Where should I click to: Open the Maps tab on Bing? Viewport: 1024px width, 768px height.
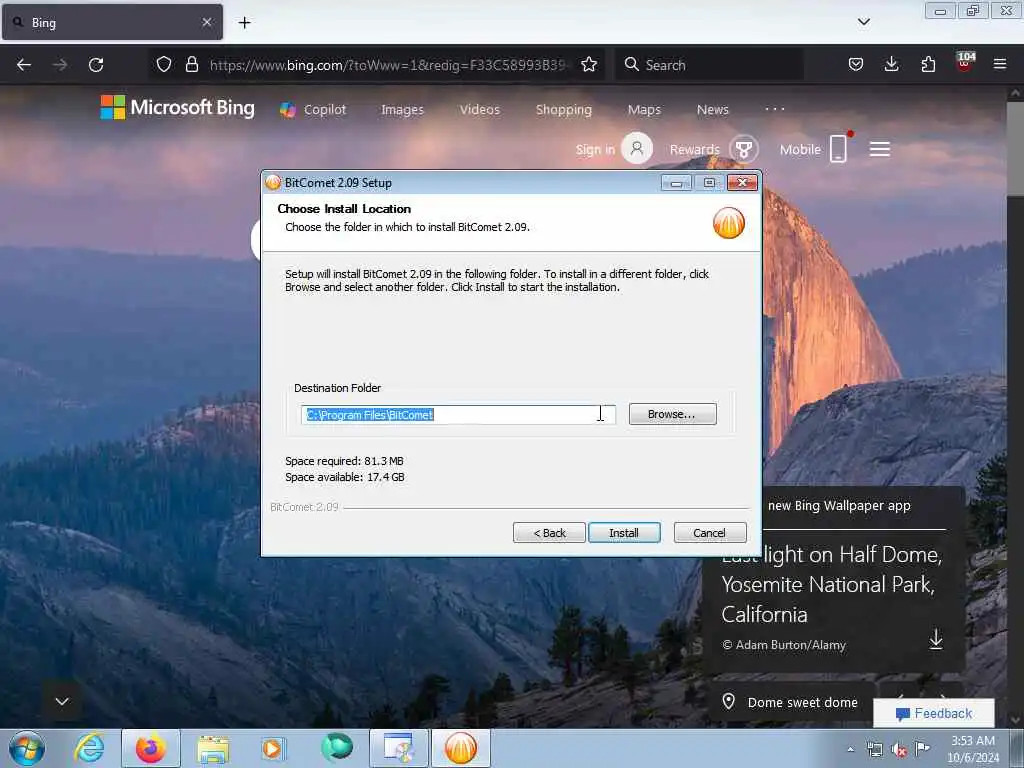coord(644,110)
